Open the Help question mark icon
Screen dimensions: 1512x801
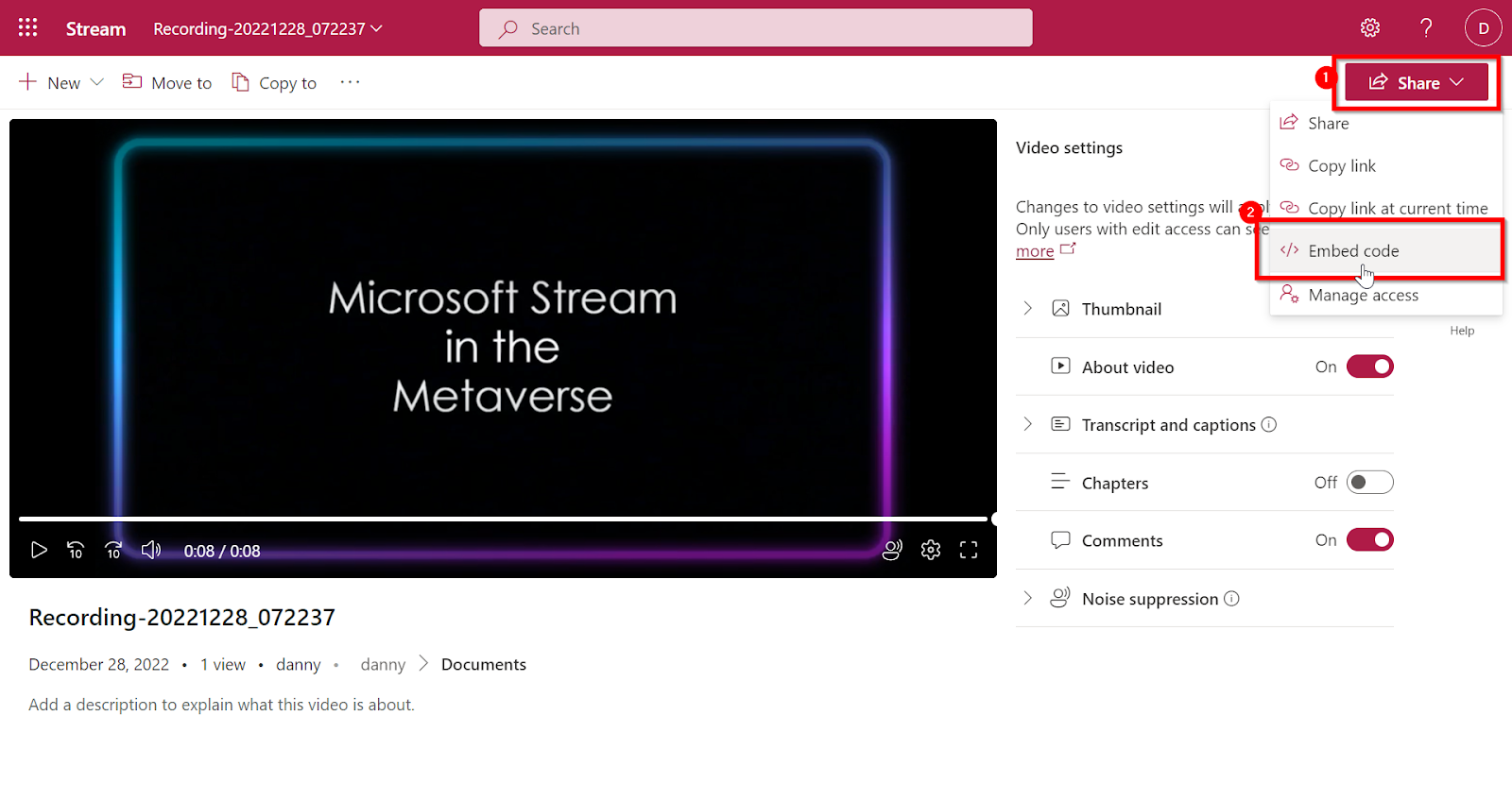tap(1426, 27)
